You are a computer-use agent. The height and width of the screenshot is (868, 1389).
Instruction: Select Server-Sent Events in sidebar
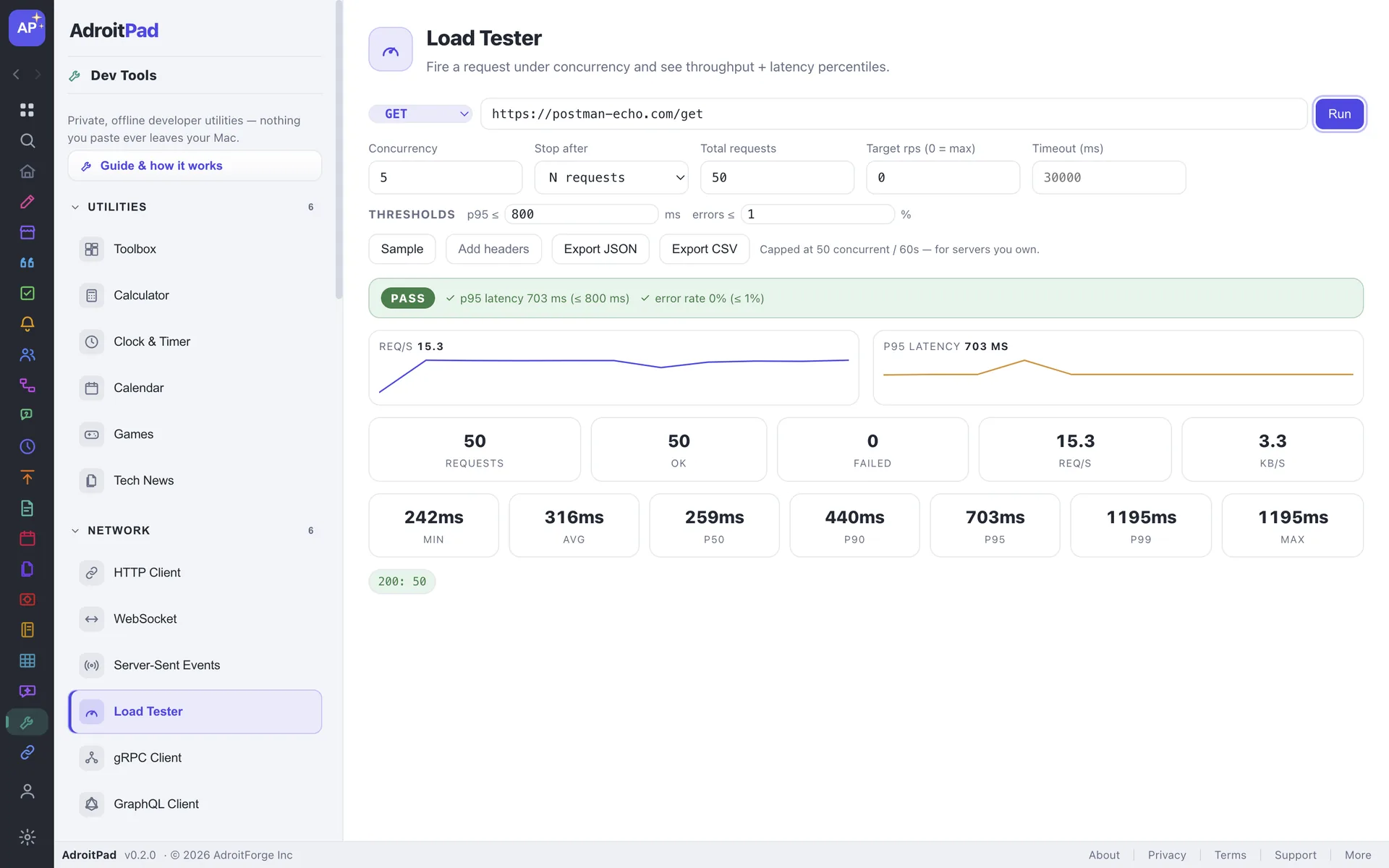tap(195, 665)
